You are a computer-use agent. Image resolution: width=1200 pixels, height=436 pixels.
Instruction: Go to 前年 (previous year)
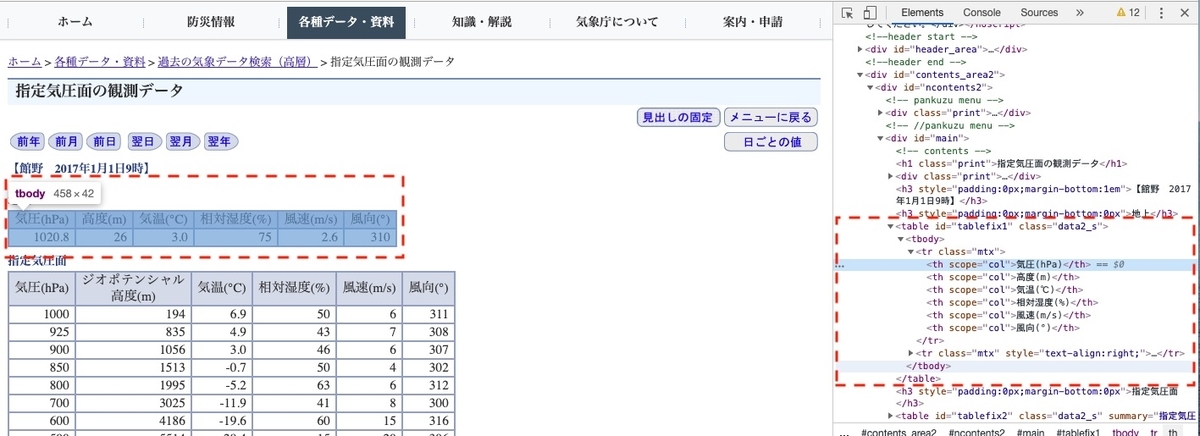coord(29,142)
